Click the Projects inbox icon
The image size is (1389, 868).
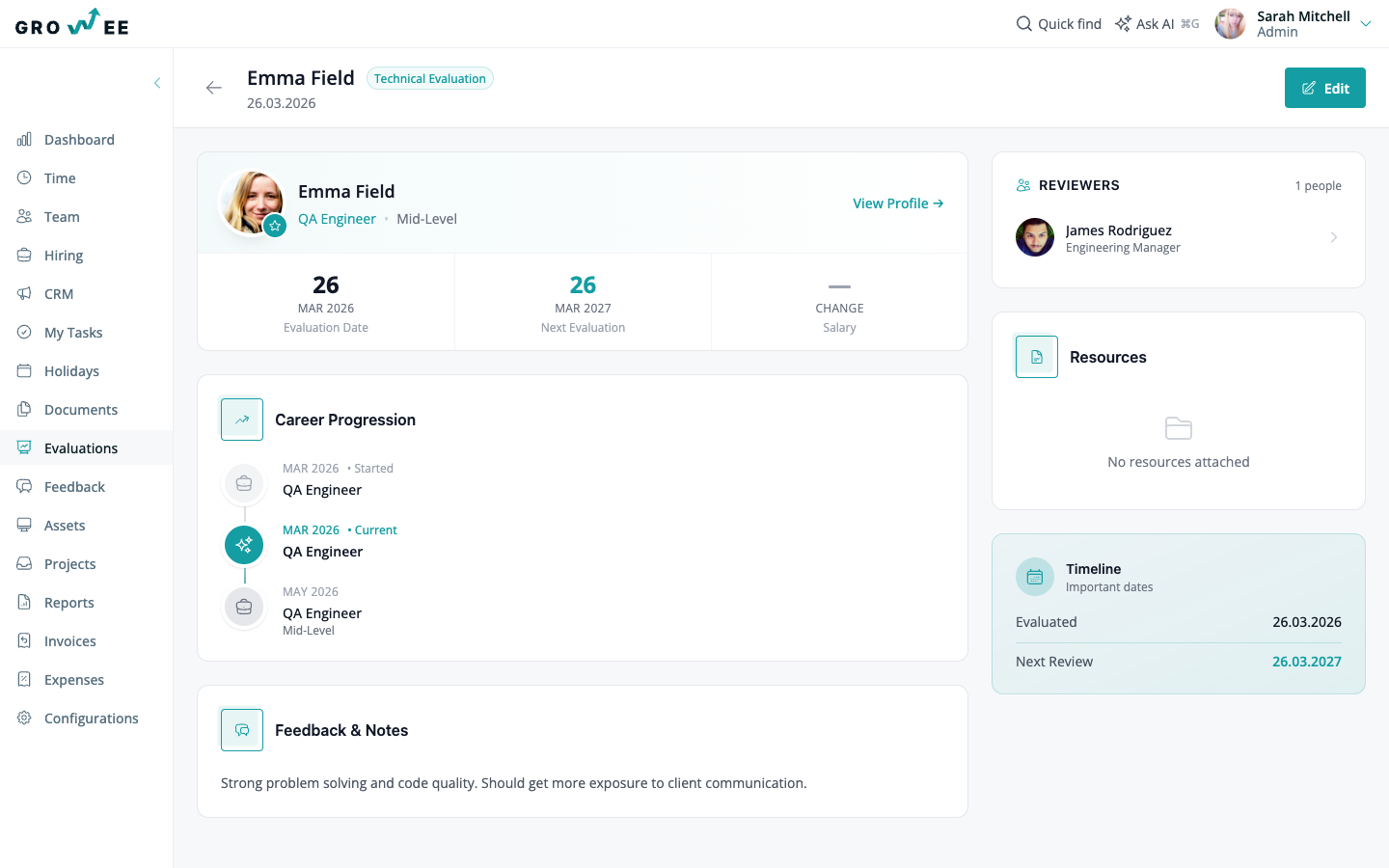tap(24, 564)
